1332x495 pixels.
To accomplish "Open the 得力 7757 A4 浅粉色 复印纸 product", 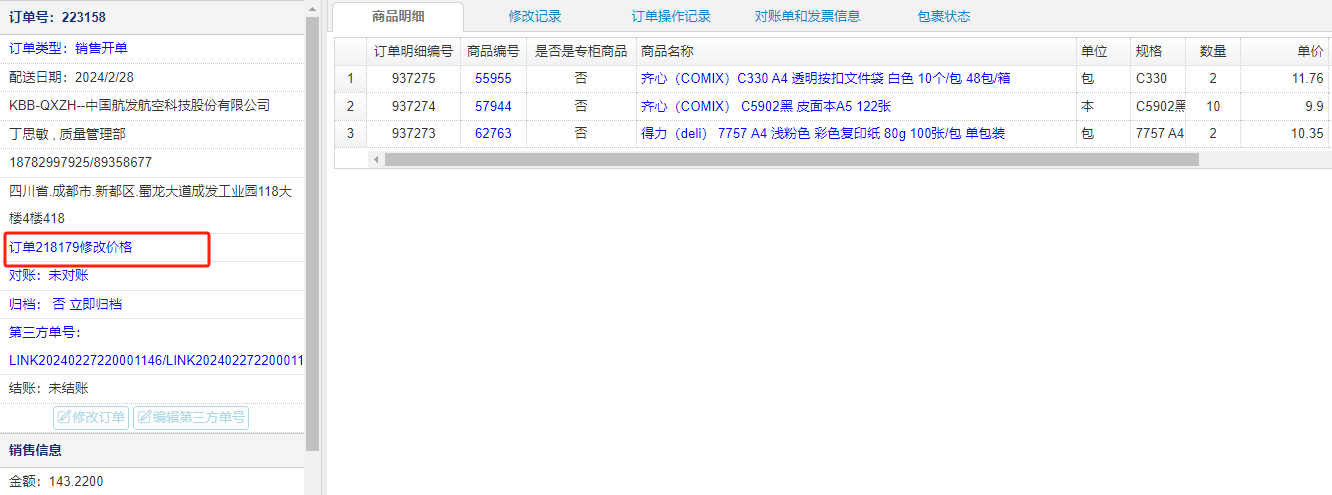I will (x=823, y=134).
